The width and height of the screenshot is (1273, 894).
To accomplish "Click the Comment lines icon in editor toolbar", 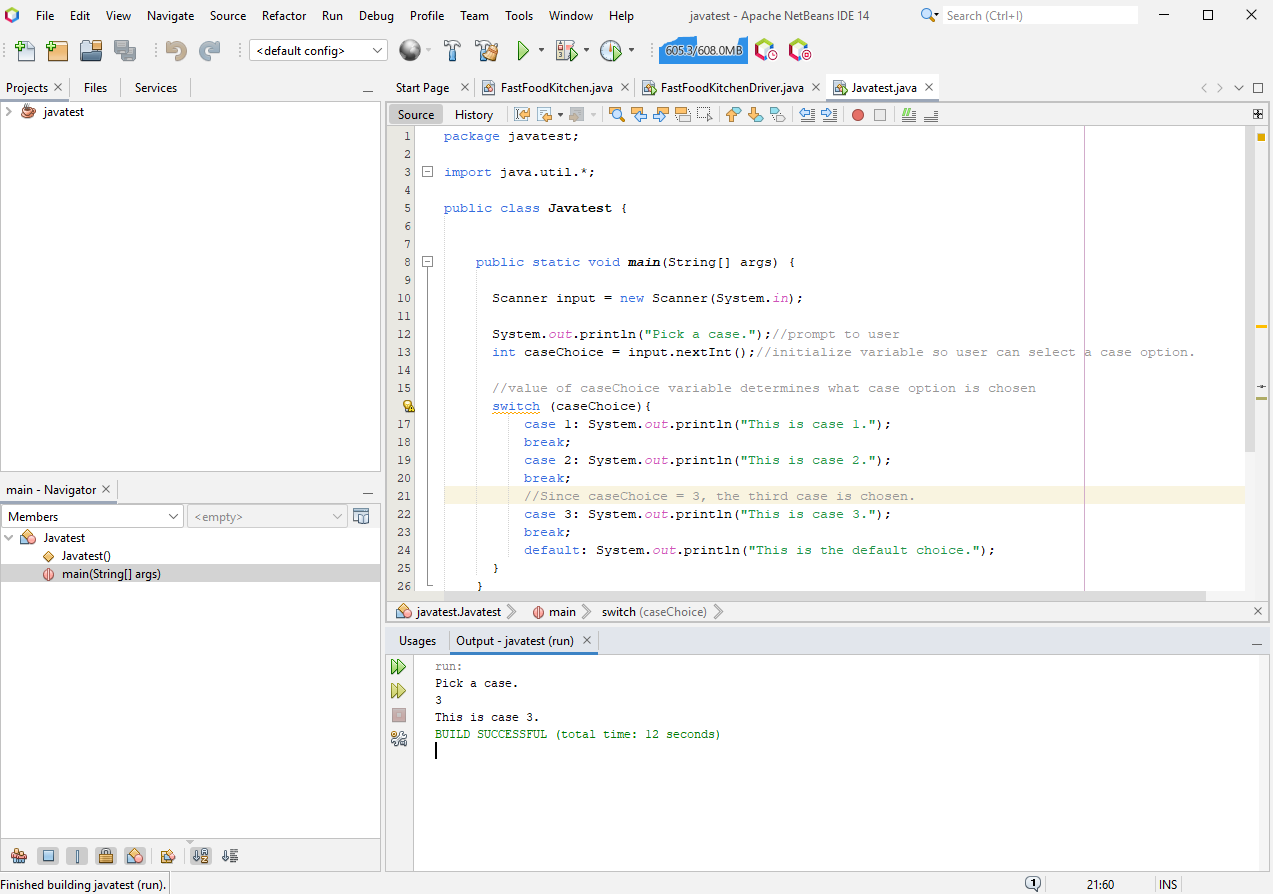I will [909, 115].
